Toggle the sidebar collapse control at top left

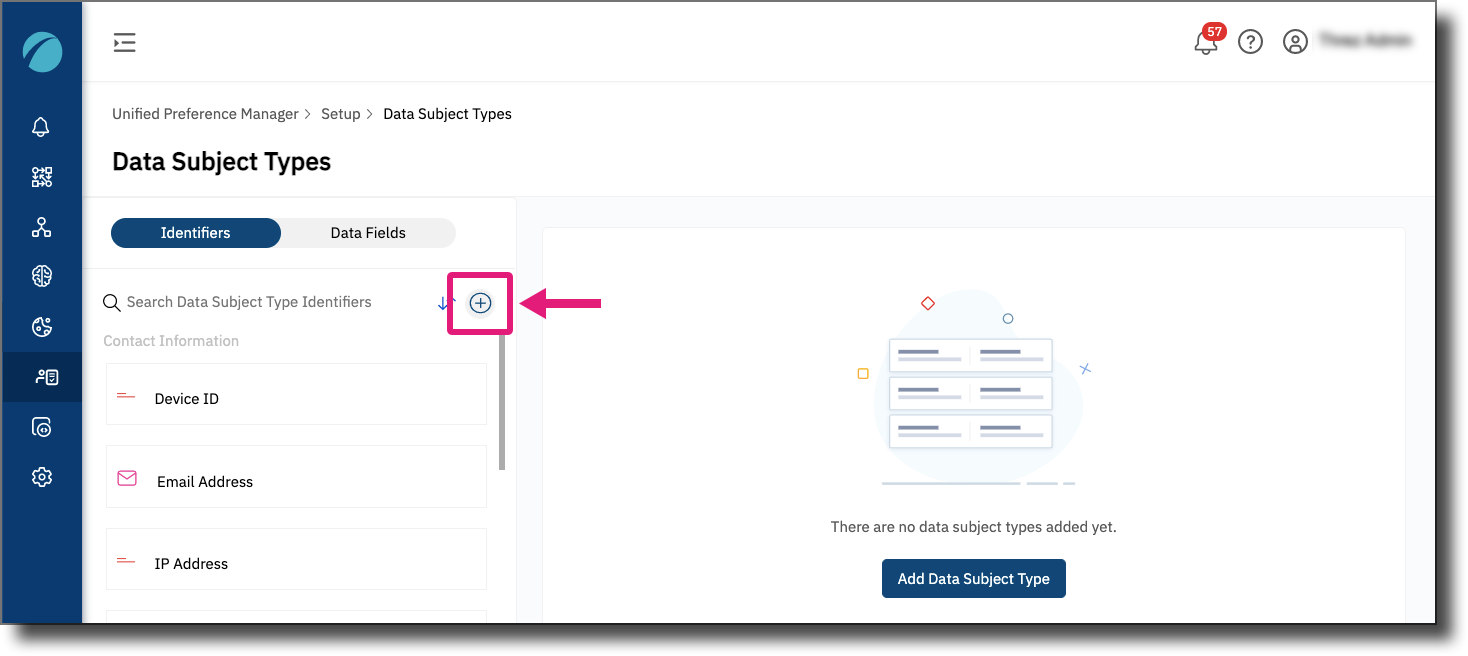pos(124,42)
